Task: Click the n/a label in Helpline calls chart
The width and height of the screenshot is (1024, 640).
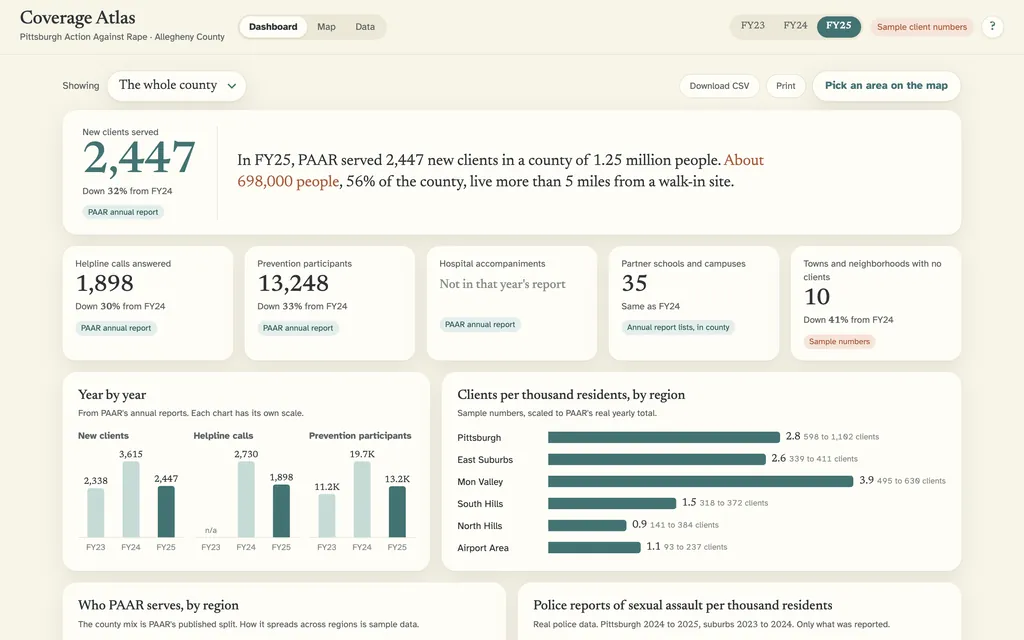Action: click(210, 530)
